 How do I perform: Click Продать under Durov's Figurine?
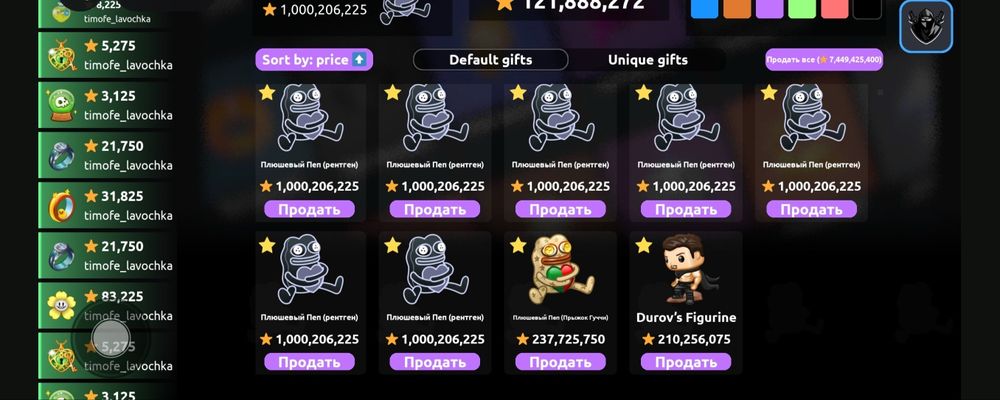coord(686,362)
